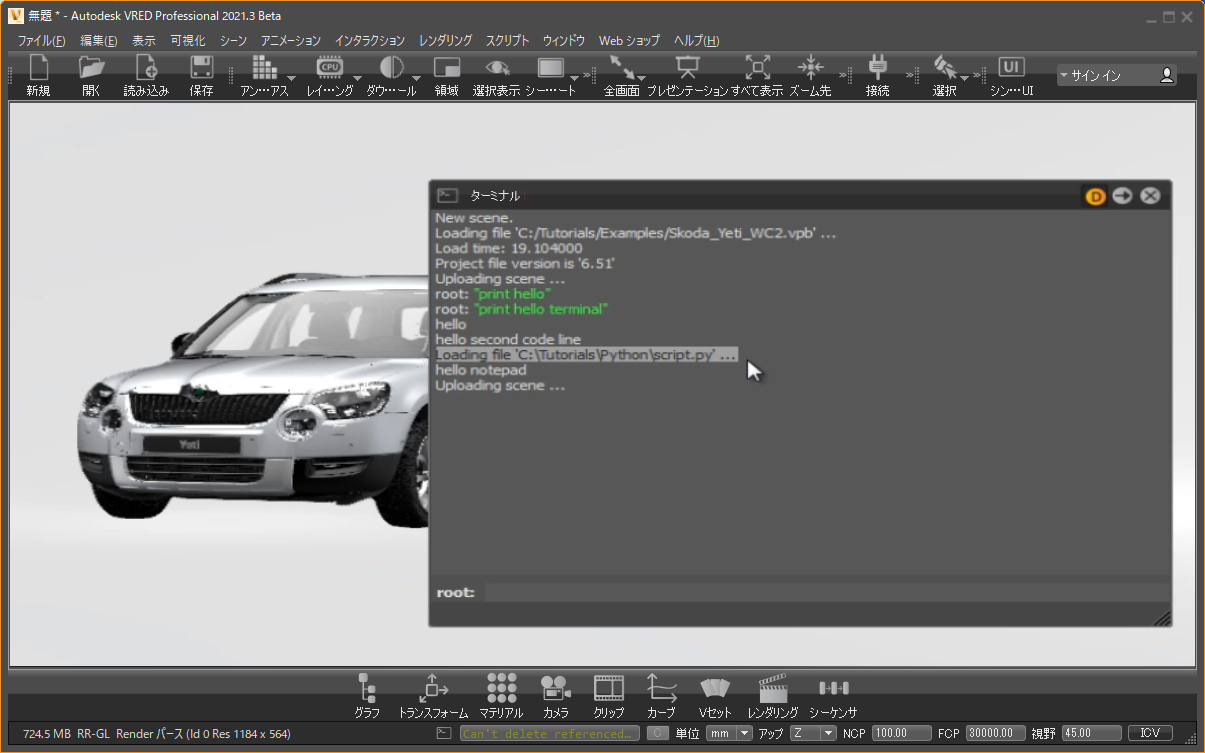The width and height of the screenshot is (1205, 753).
Task: Open the 単位 mm units dropdown
Action: tap(729, 733)
